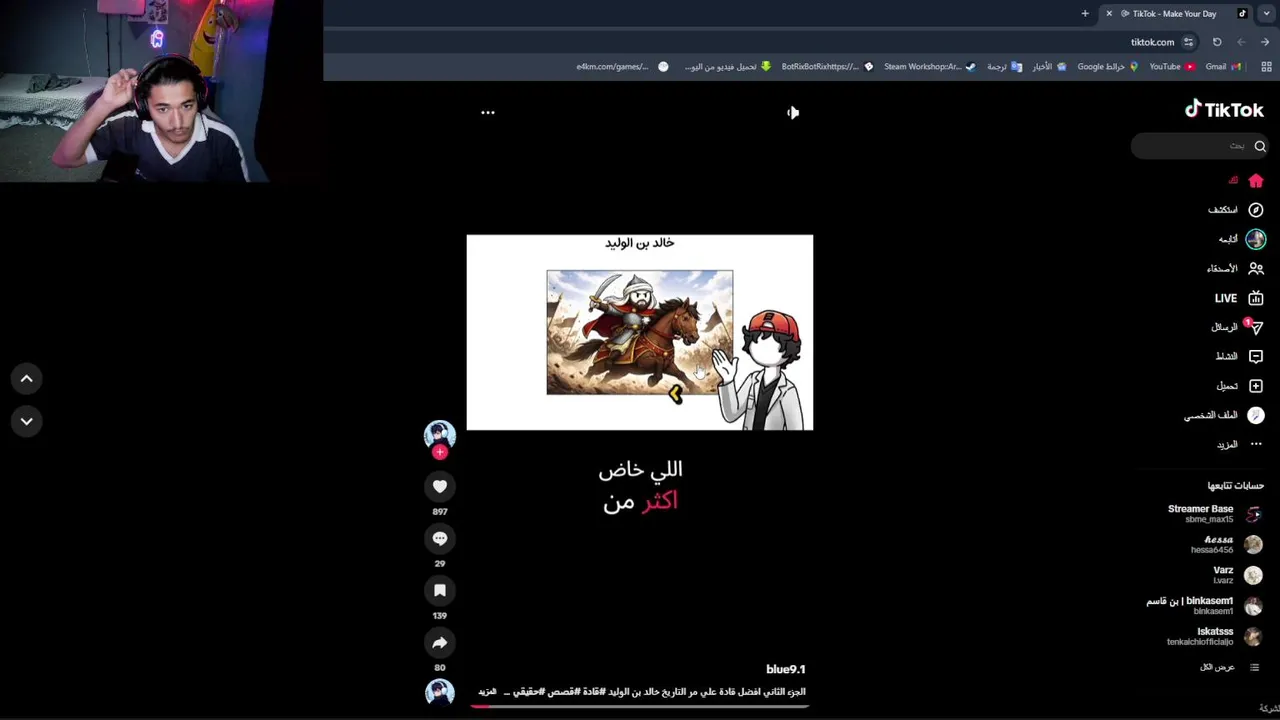
Task: Open the creator avatar above like button
Action: [x=440, y=434]
